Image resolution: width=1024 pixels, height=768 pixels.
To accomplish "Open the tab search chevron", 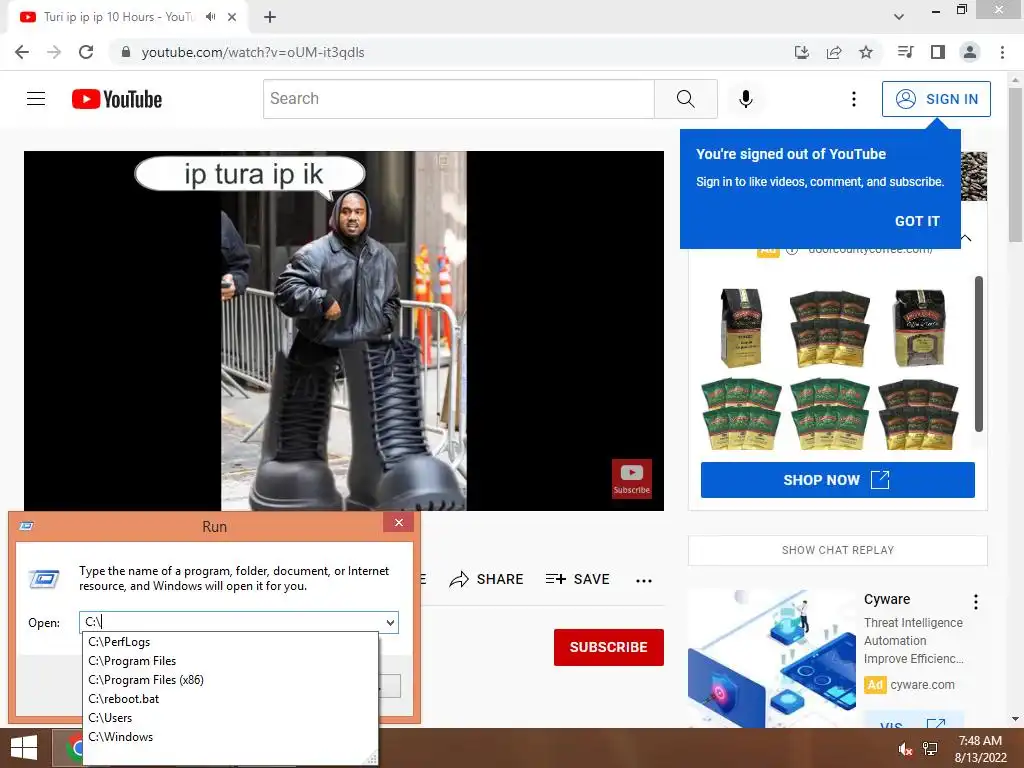I will [899, 17].
